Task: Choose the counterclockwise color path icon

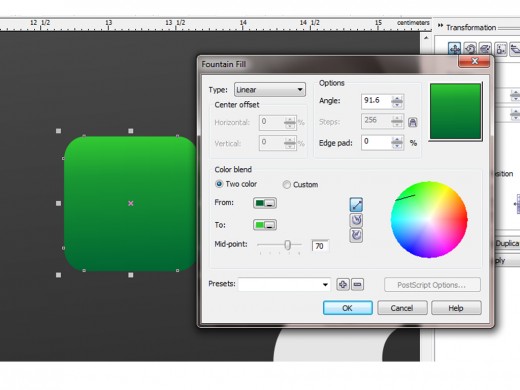Action: (356, 220)
